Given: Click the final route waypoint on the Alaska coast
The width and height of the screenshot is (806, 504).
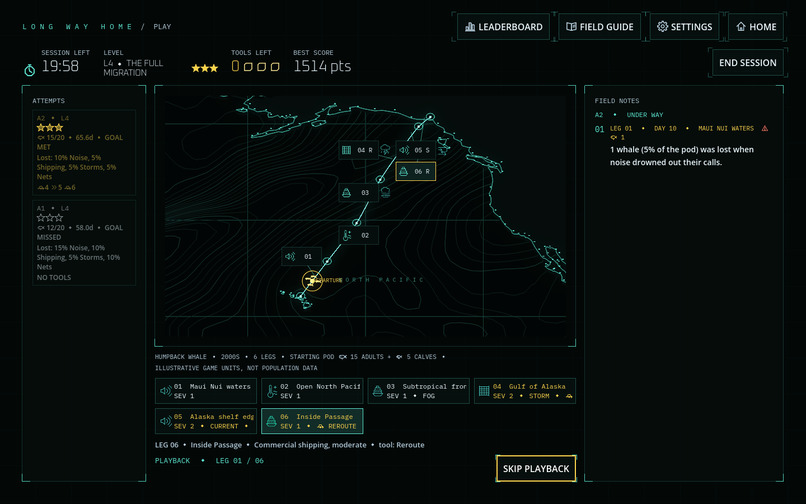Looking at the screenshot, I should [x=430, y=117].
